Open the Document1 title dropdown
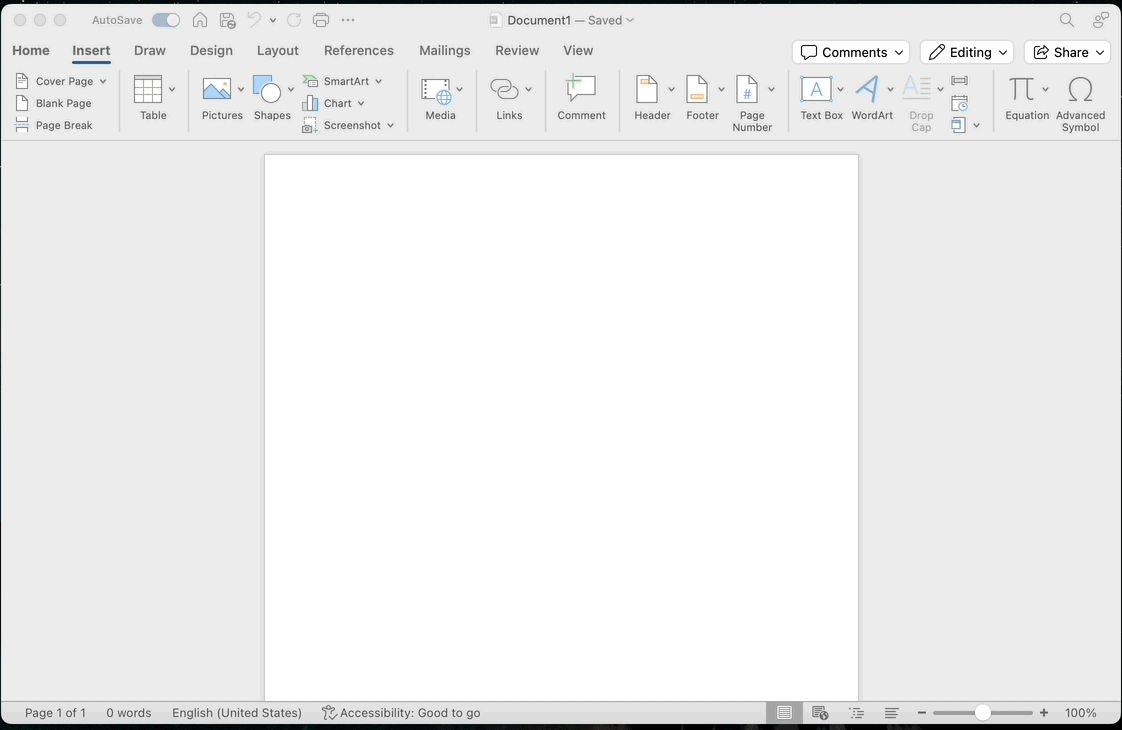The image size is (1122, 730). click(x=630, y=20)
